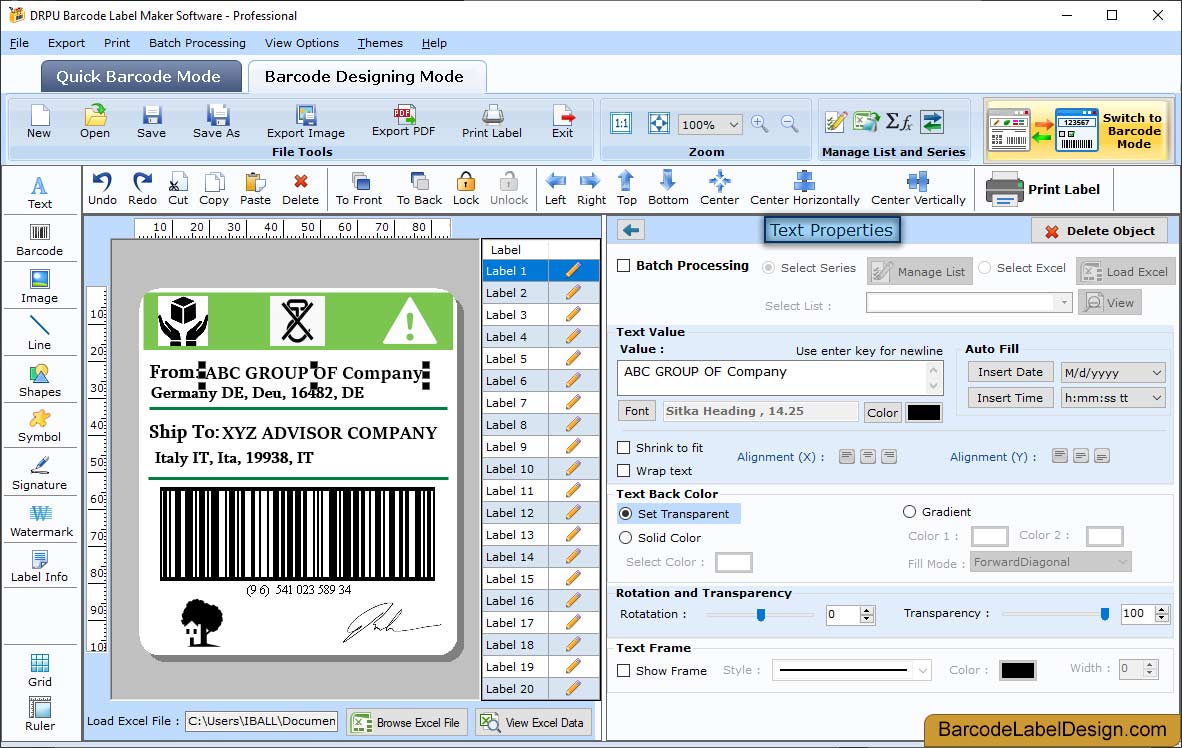Image resolution: width=1182 pixels, height=748 pixels.
Task: Click Export PDF icon
Action: (403, 121)
